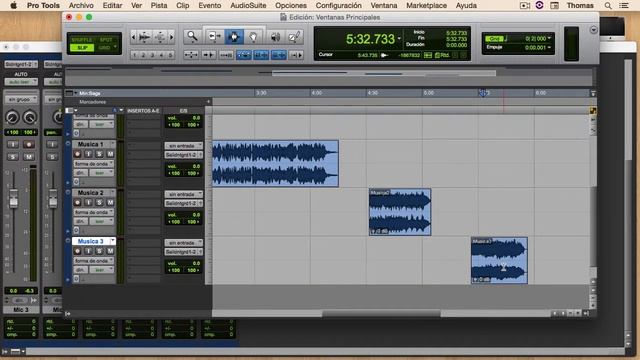The height and width of the screenshot is (360, 640).
Task: Enable SPOT edit mode
Action: click(x=106, y=40)
